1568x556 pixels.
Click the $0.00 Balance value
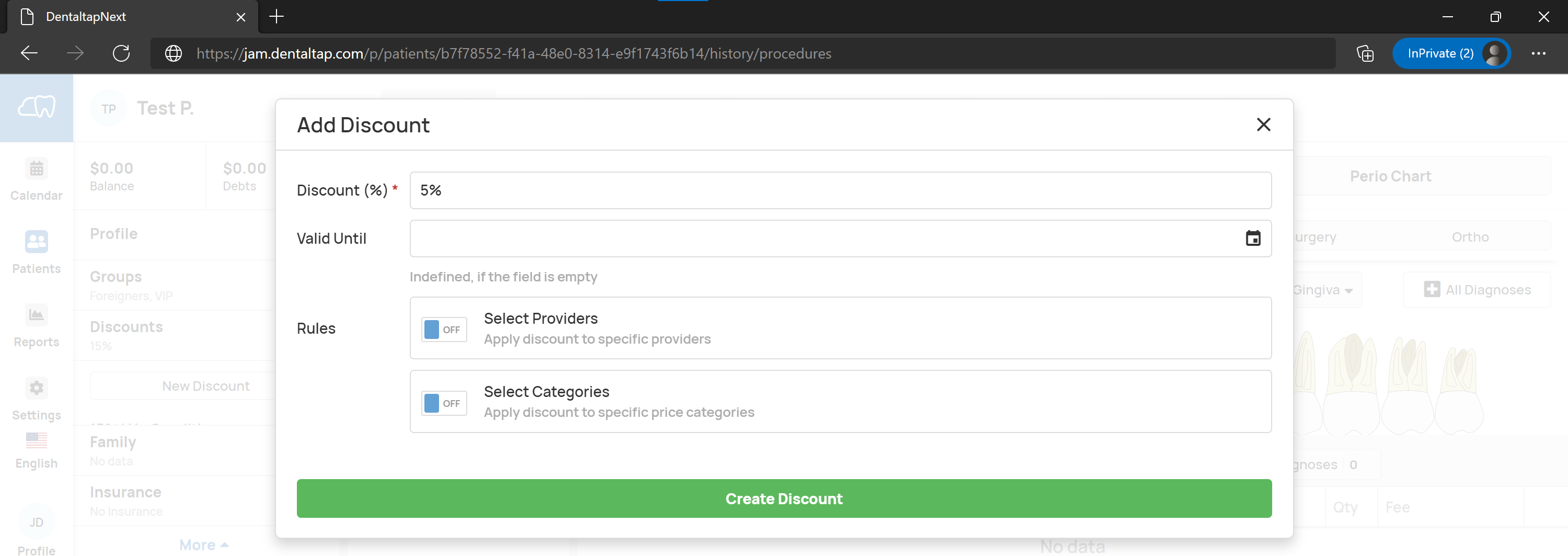pyautogui.click(x=111, y=168)
